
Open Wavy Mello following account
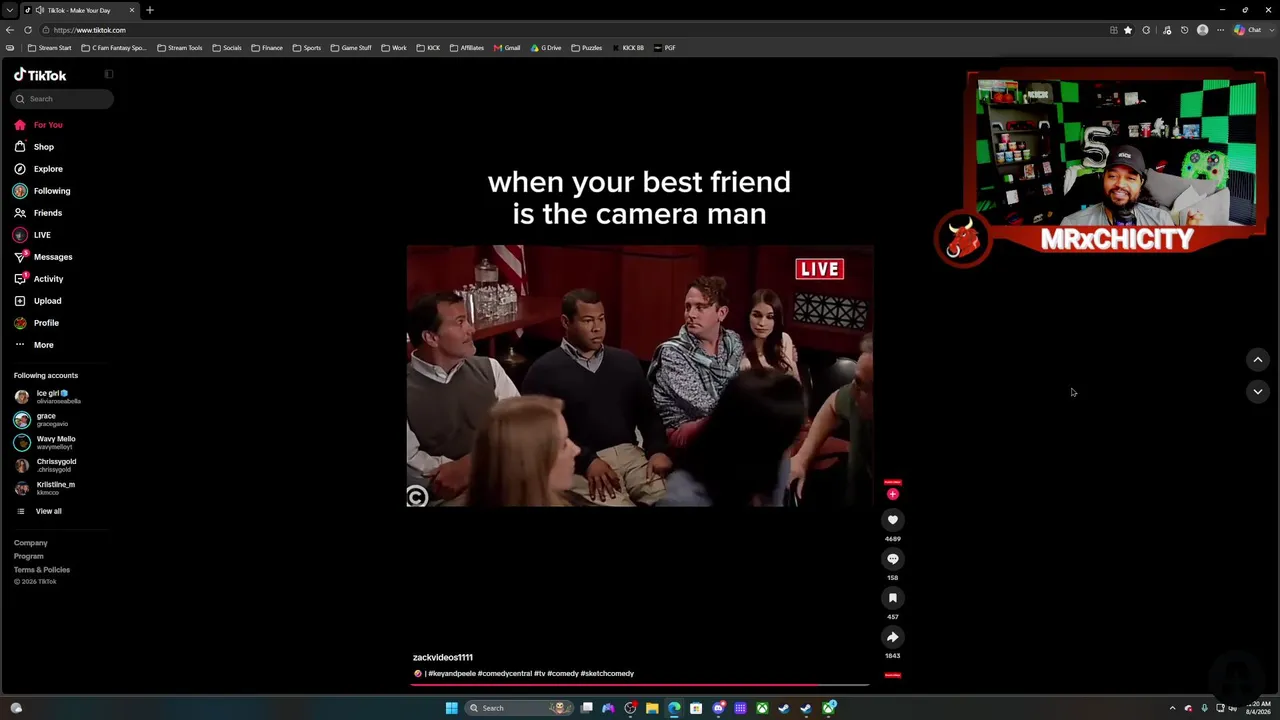pos(45,443)
